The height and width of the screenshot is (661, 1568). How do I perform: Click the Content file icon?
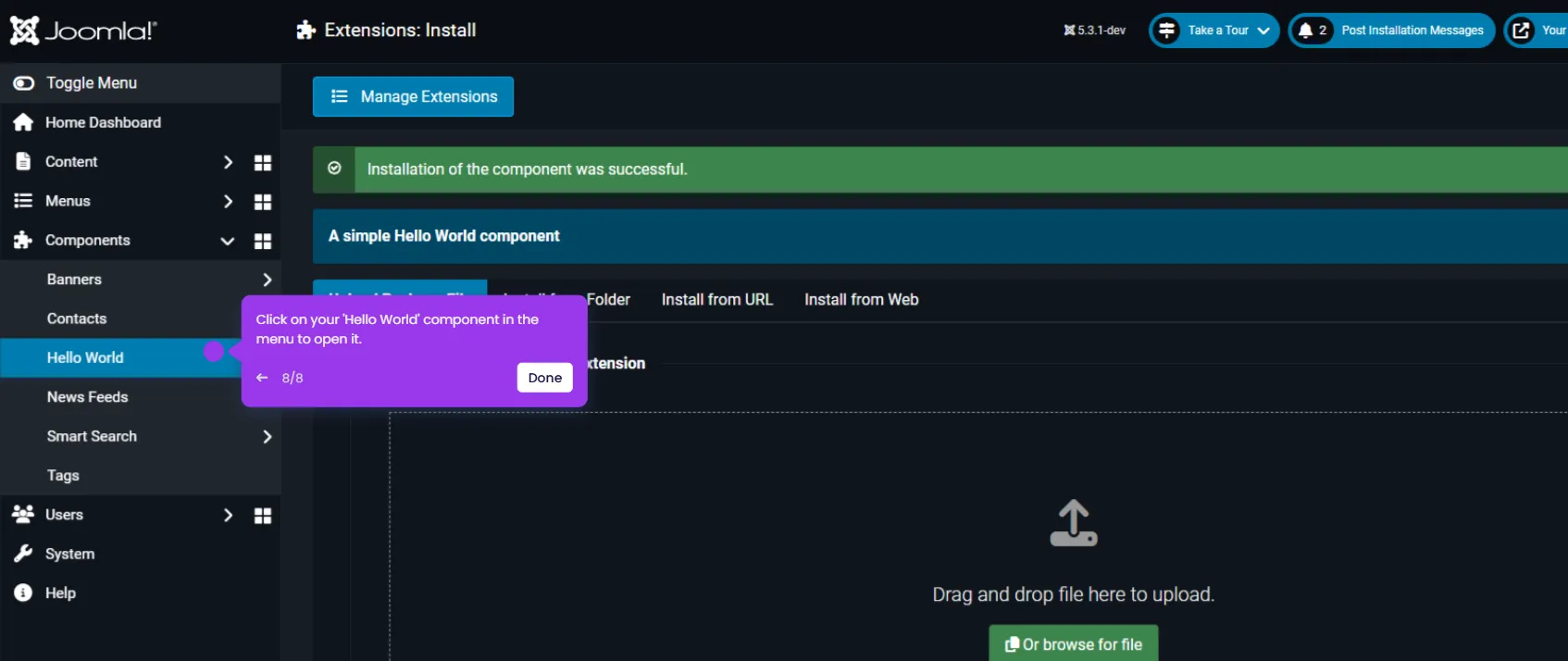coord(23,161)
